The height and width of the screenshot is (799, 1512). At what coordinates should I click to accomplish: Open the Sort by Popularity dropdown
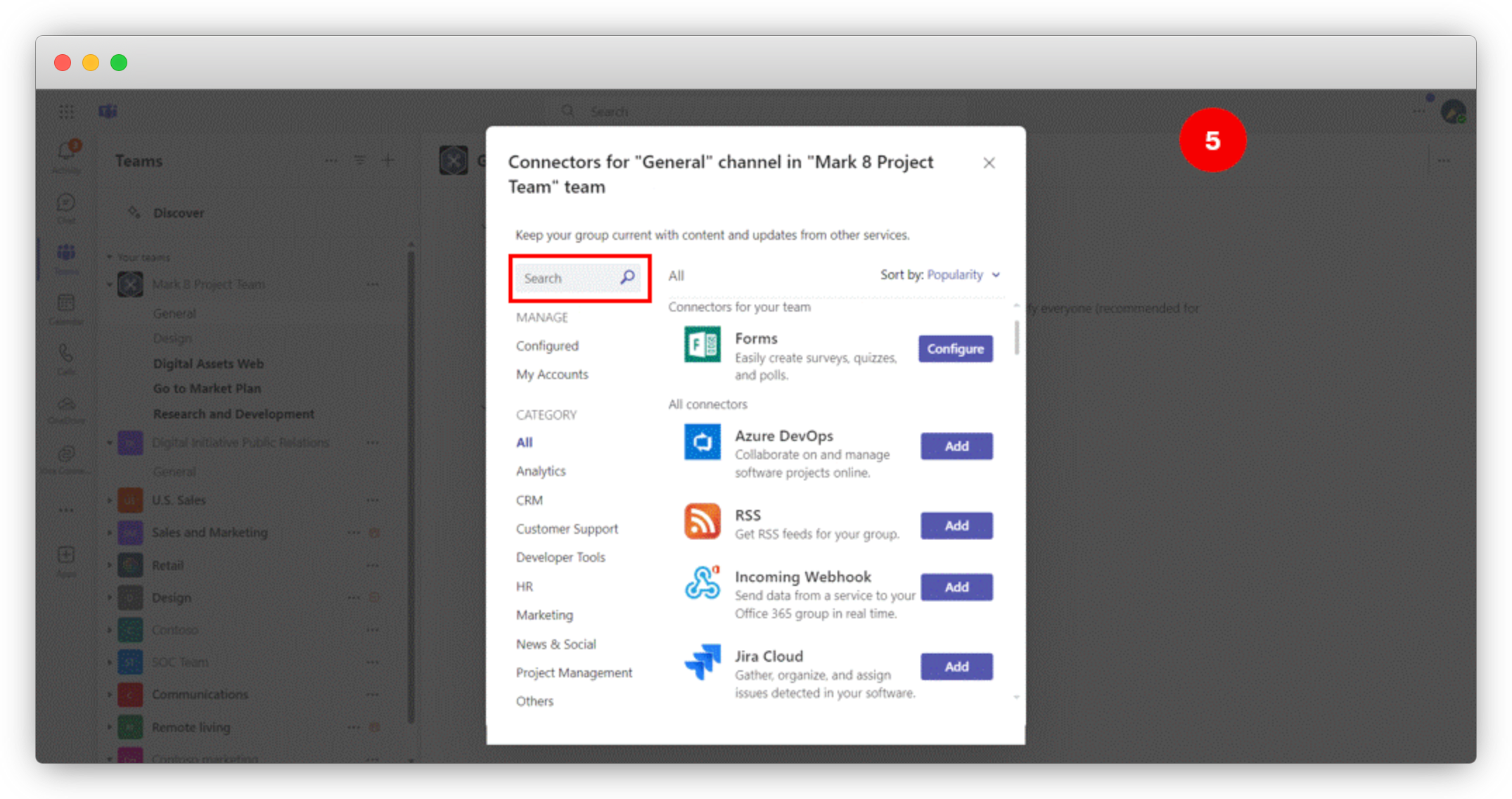point(963,275)
